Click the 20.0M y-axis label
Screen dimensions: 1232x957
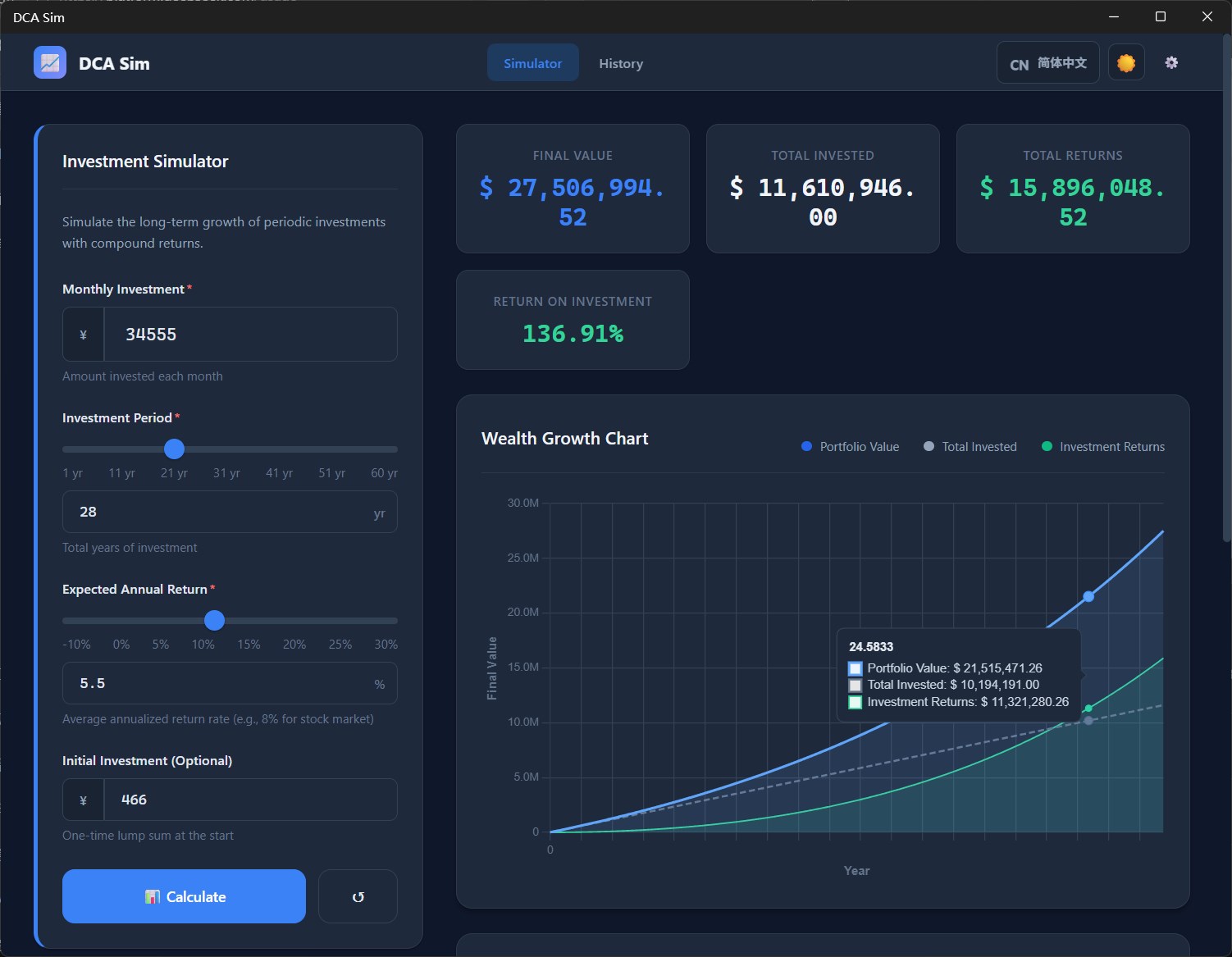[x=522, y=613]
